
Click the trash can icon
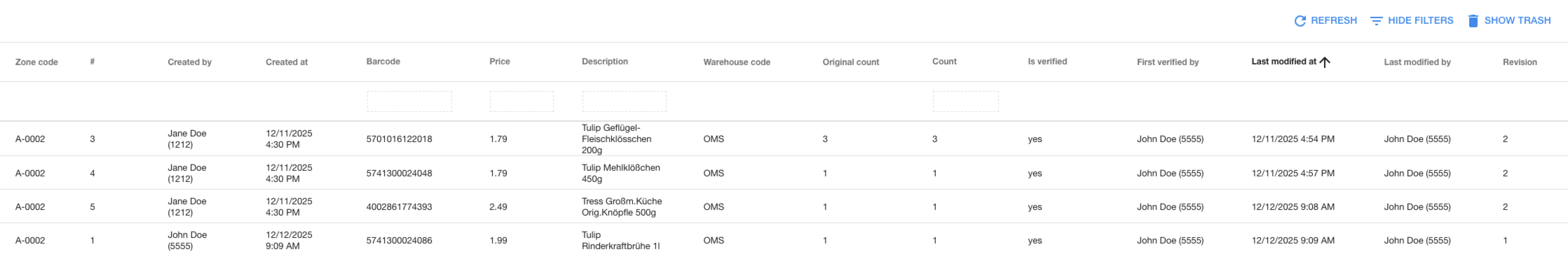1473,21
